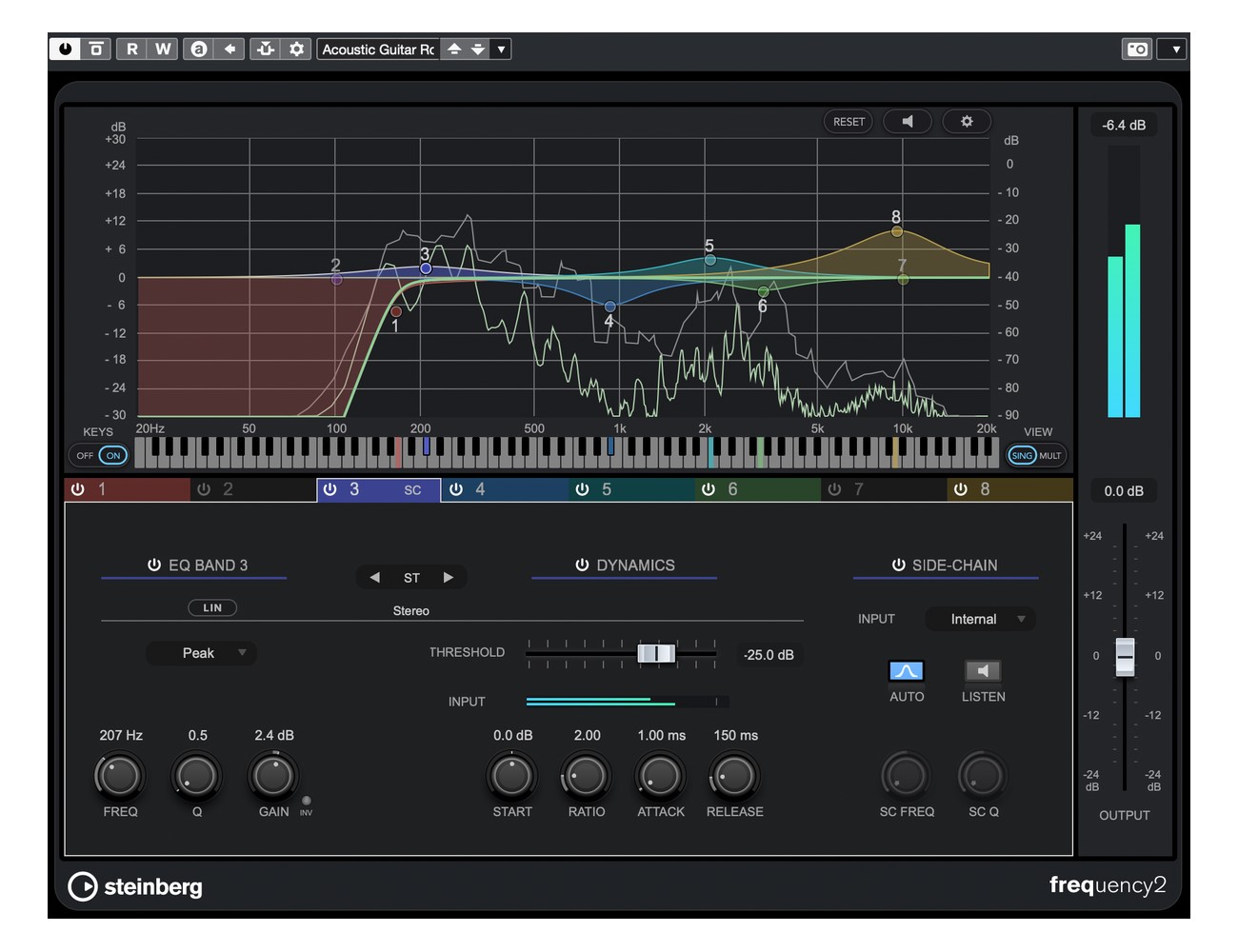The height and width of the screenshot is (952, 1238).
Task: Click the 207 Hz frequency value
Action: click(121, 735)
